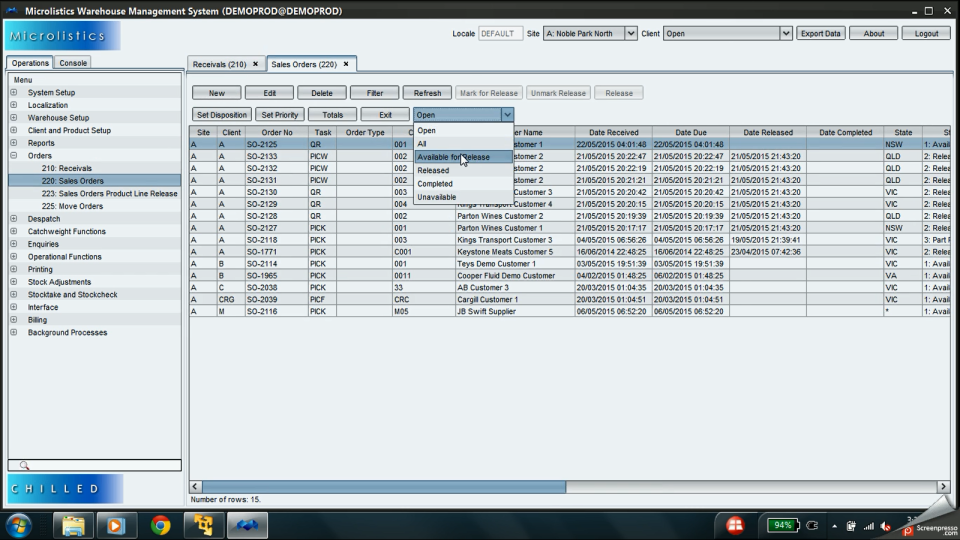
Task: Expand Despatch tree node
Action: 13,219
